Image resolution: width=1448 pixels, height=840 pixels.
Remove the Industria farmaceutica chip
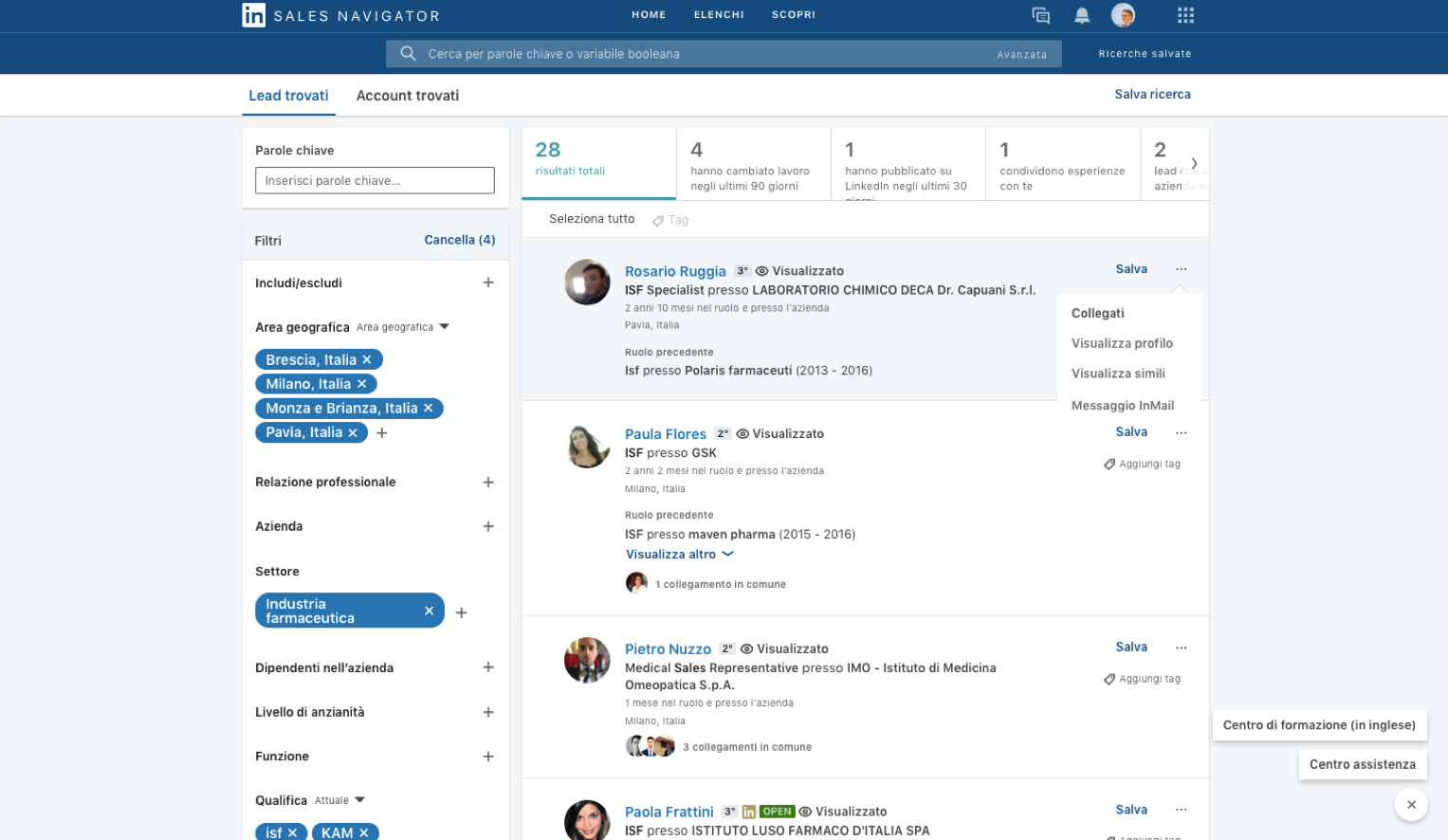429,611
